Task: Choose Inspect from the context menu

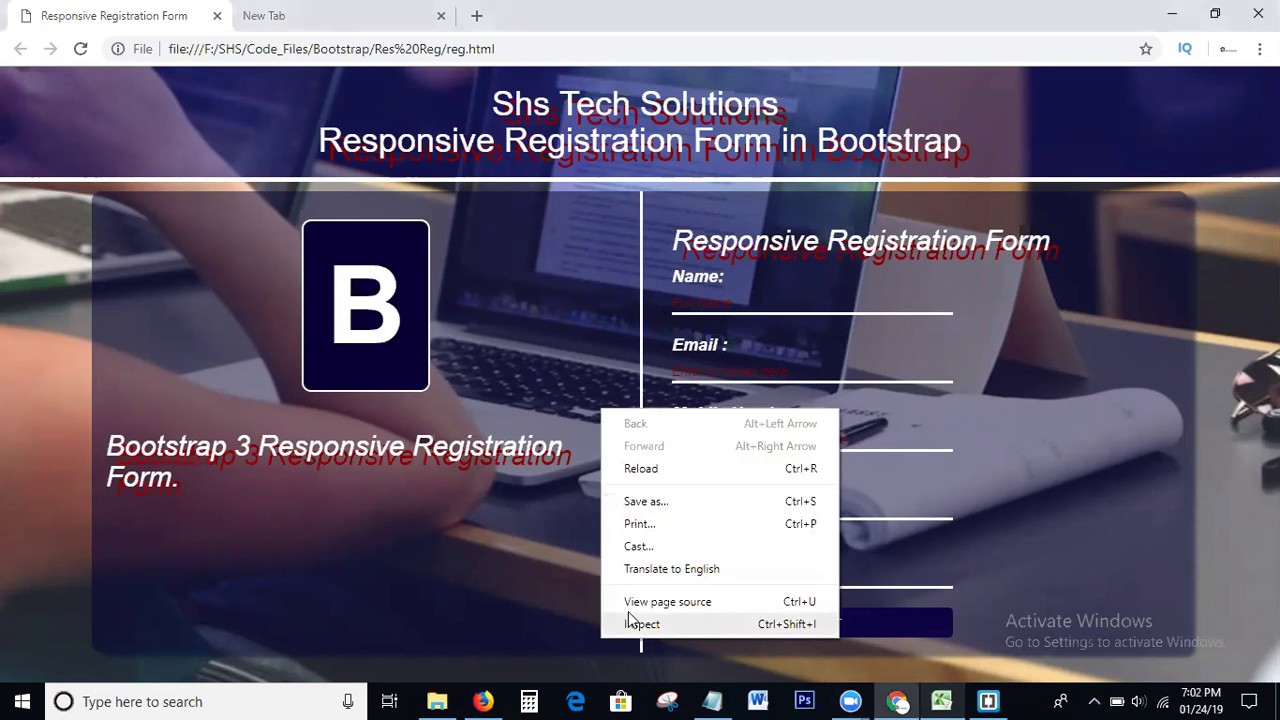Action: (x=720, y=624)
